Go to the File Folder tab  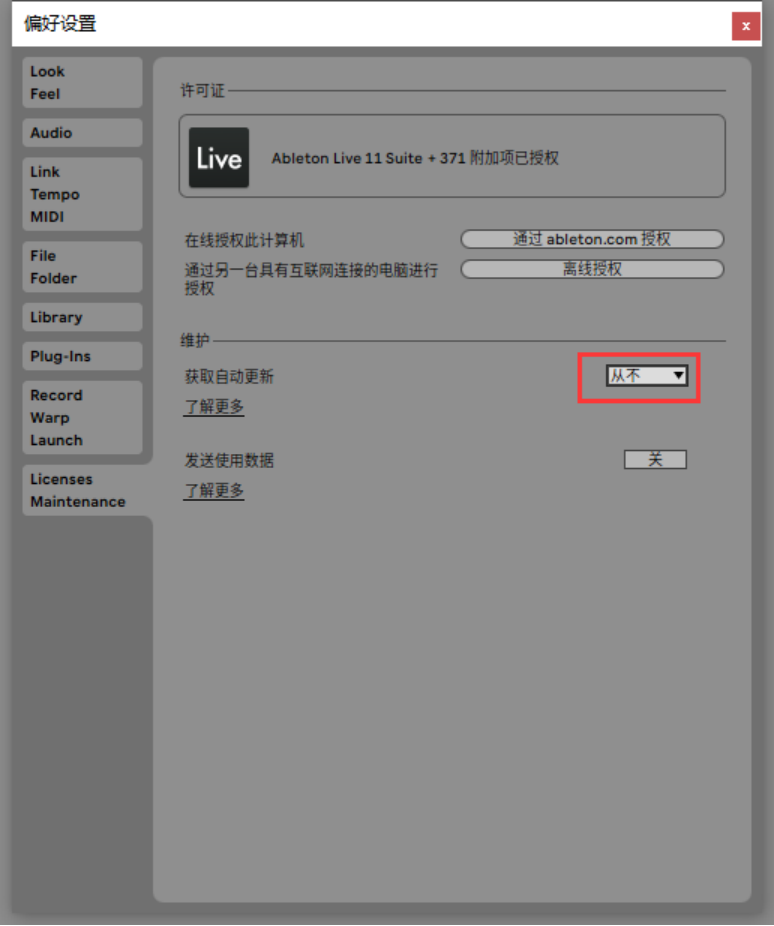[x=82, y=267]
